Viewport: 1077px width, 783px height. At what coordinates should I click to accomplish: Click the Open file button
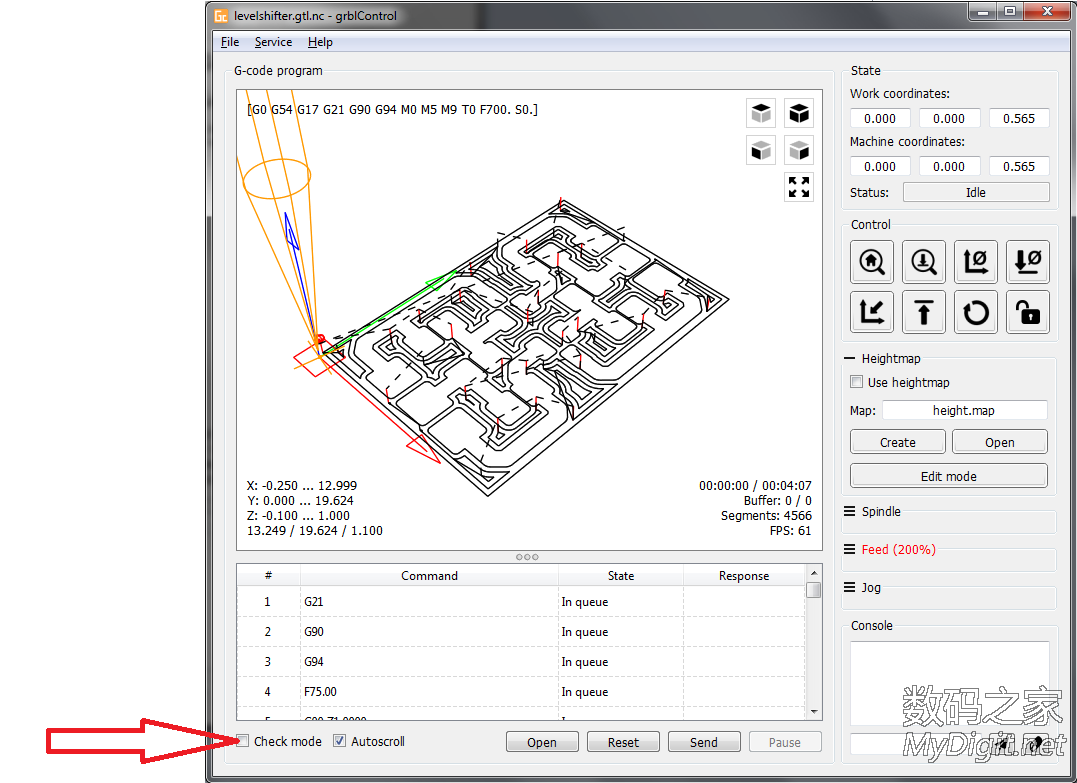click(542, 742)
